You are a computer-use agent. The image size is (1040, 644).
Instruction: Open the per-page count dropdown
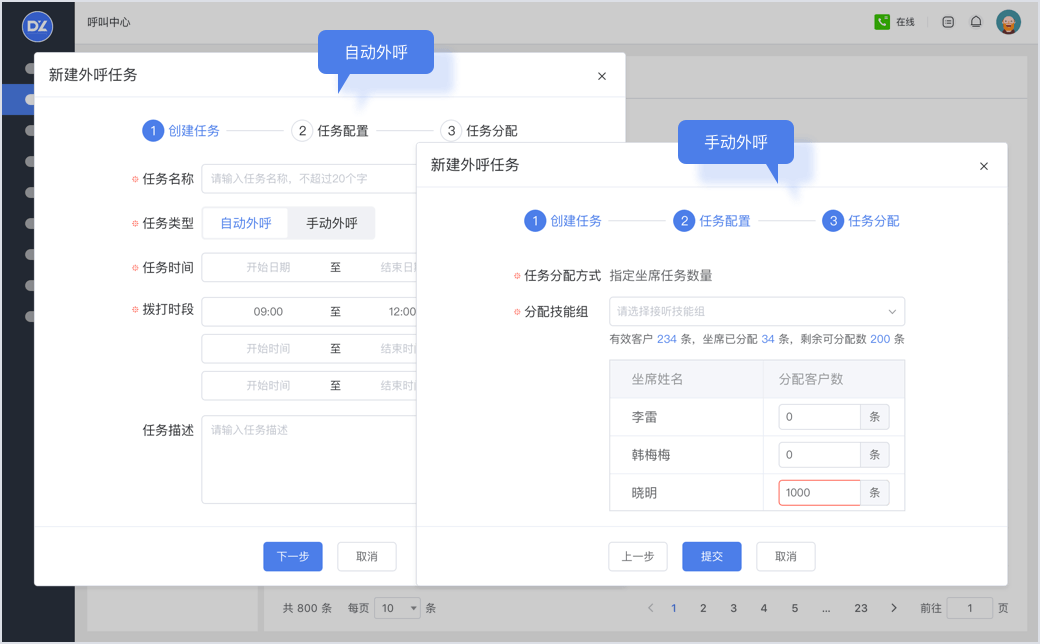pyautogui.click(x=398, y=608)
